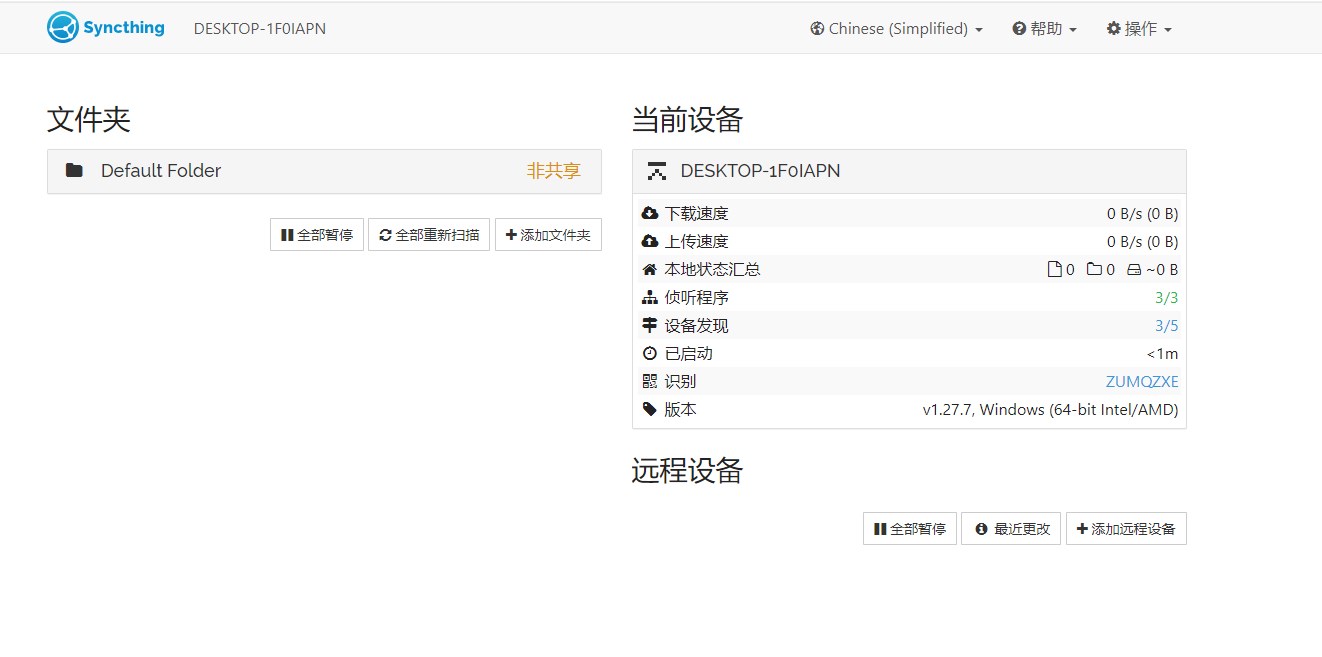This screenshot has width=1322, height=657.
Task: Click 添加远程设备 to add a device
Action: point(1126,528)
